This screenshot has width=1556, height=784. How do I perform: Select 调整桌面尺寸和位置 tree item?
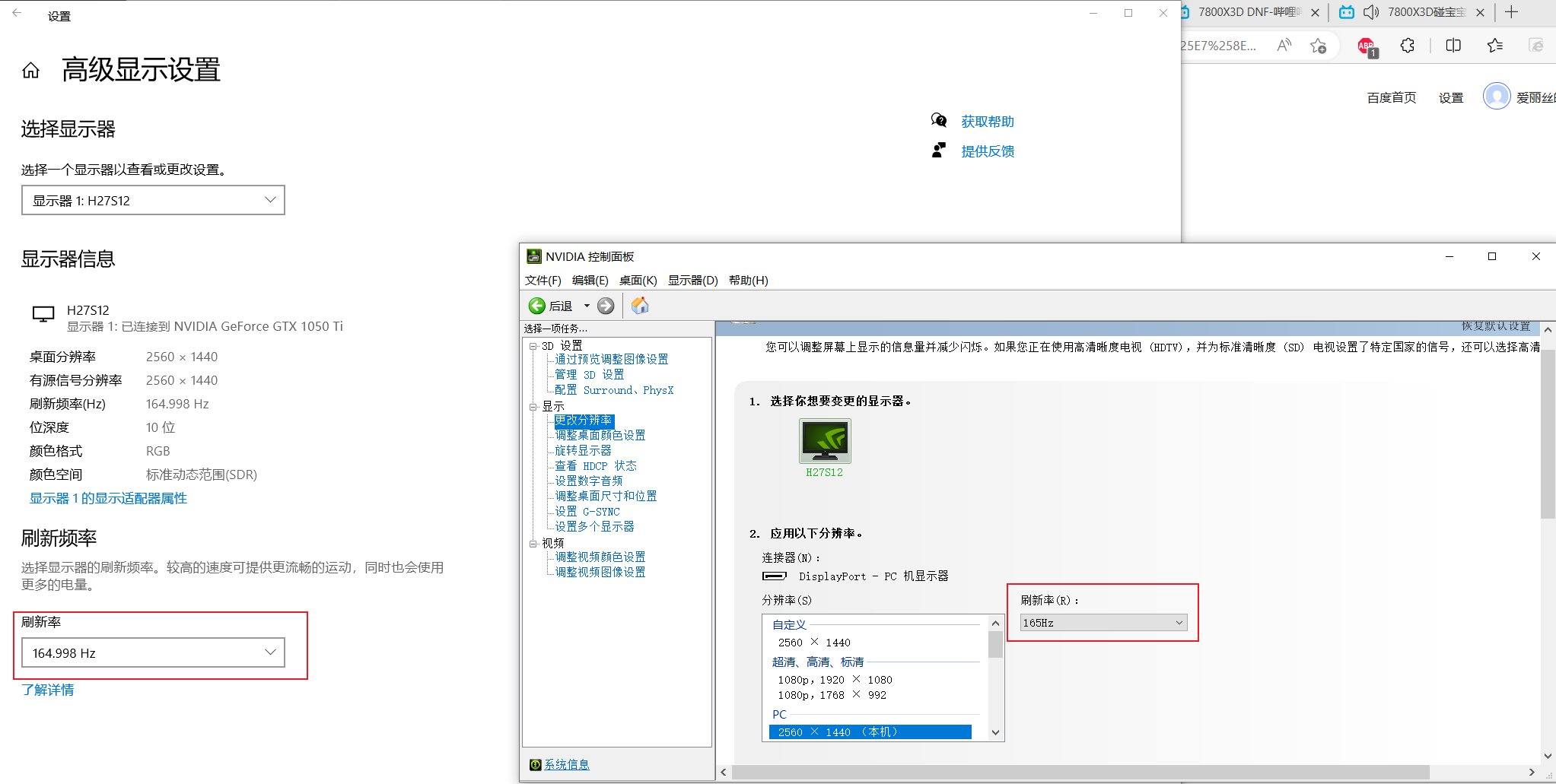[x=606, y=496]
